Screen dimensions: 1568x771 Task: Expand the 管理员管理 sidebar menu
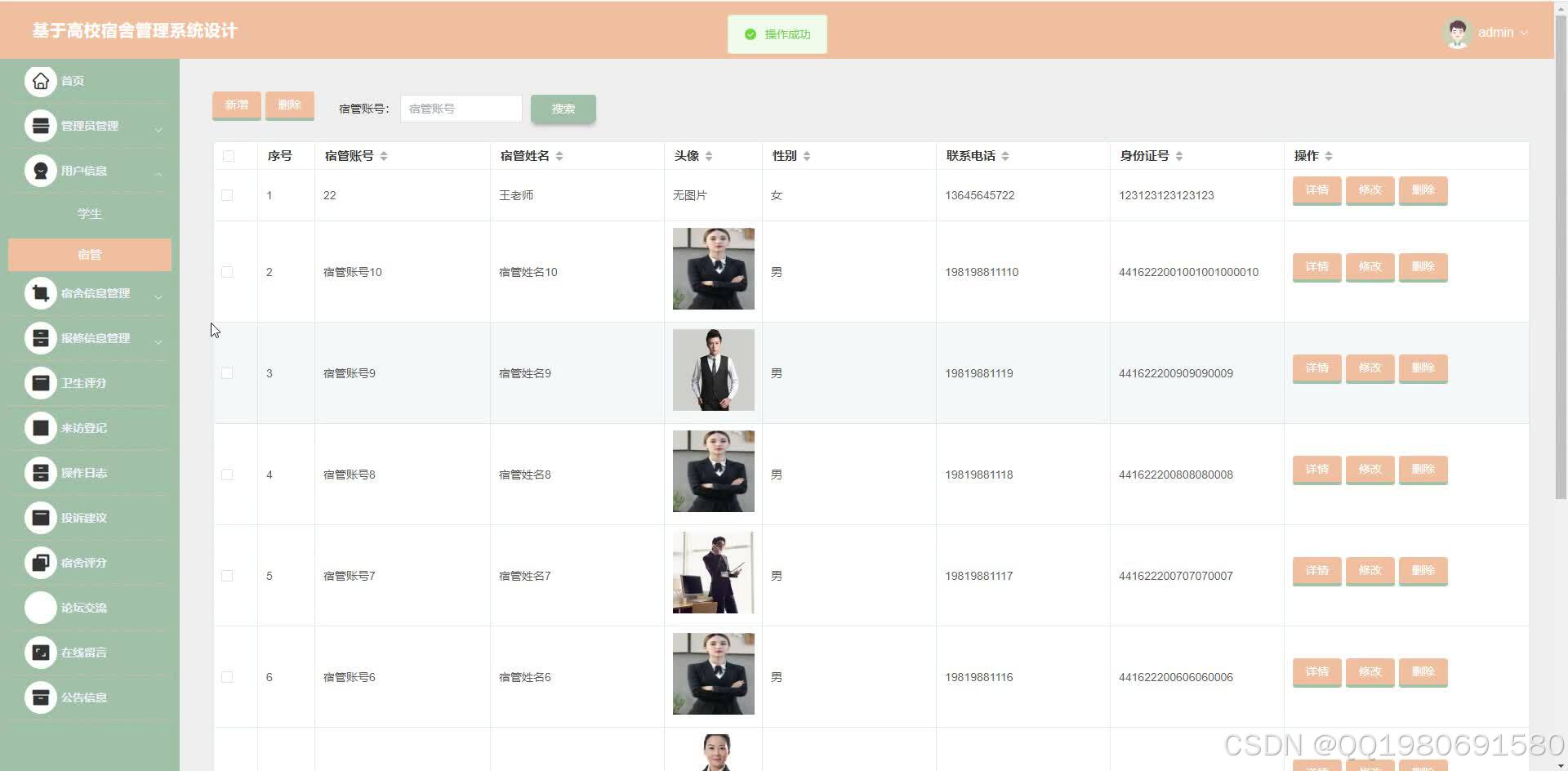90,126
